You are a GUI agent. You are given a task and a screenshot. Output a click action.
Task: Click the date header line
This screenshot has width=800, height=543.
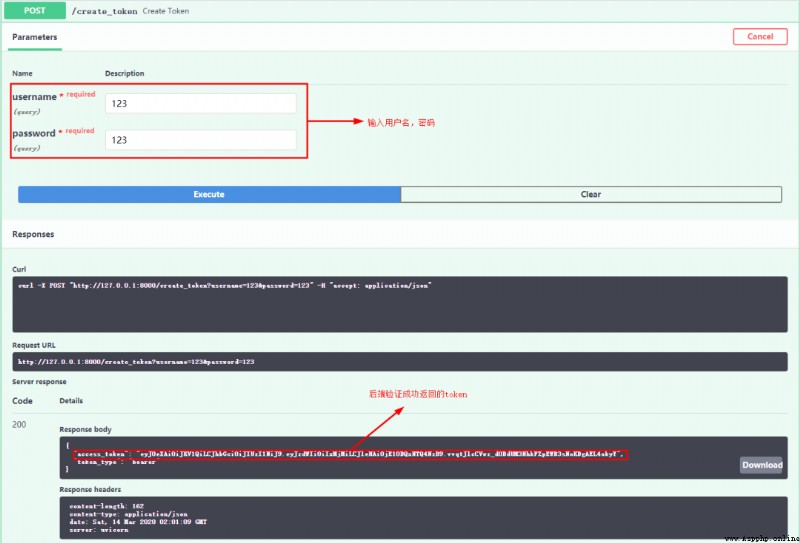coord(138,522)
